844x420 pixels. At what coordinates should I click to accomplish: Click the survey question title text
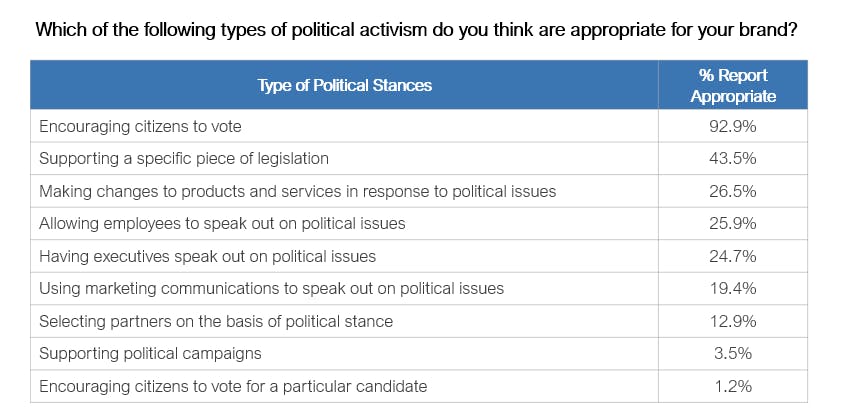click(415, 28)
